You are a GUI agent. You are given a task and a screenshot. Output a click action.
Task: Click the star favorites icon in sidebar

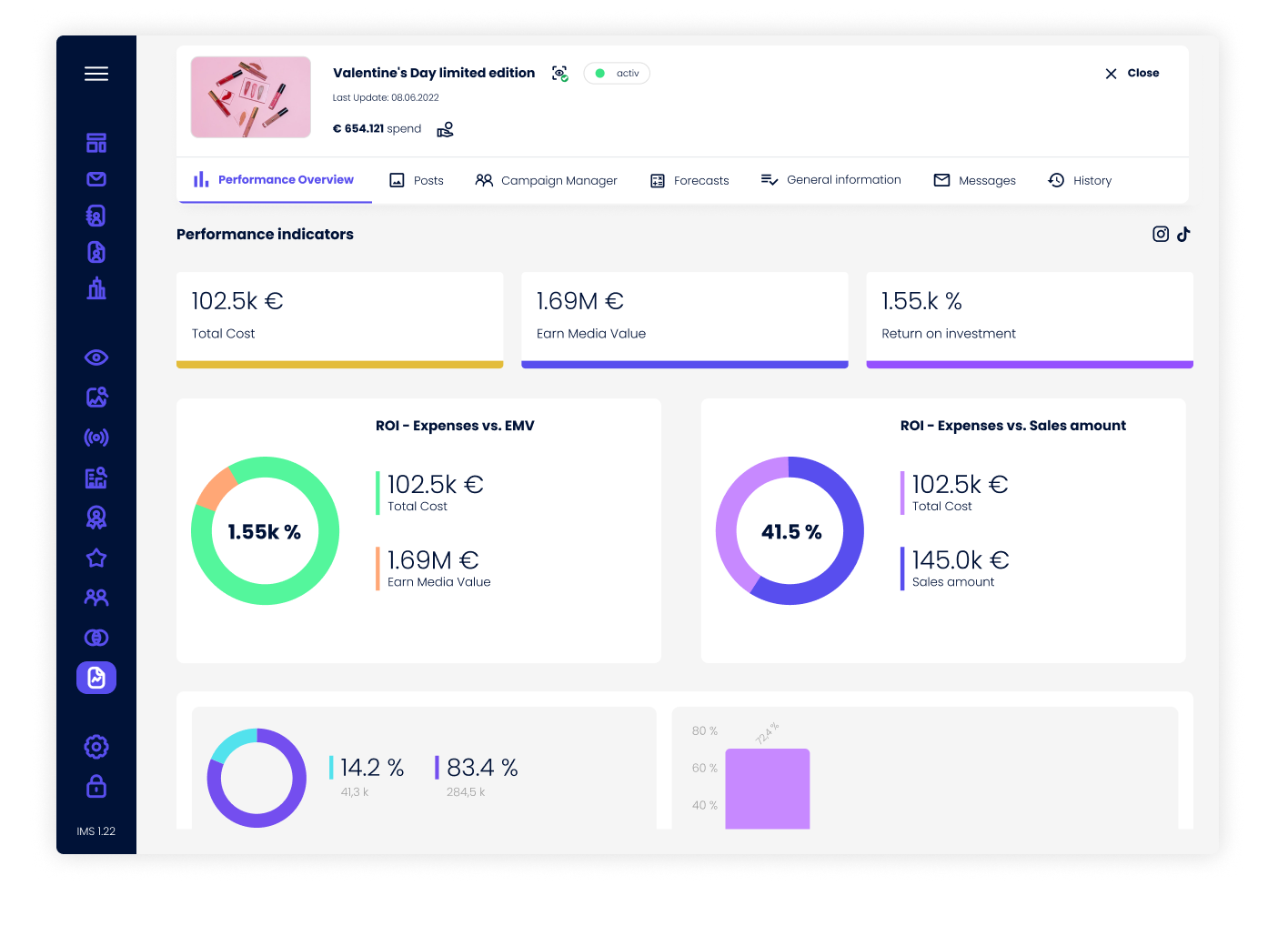click(96, 558)
